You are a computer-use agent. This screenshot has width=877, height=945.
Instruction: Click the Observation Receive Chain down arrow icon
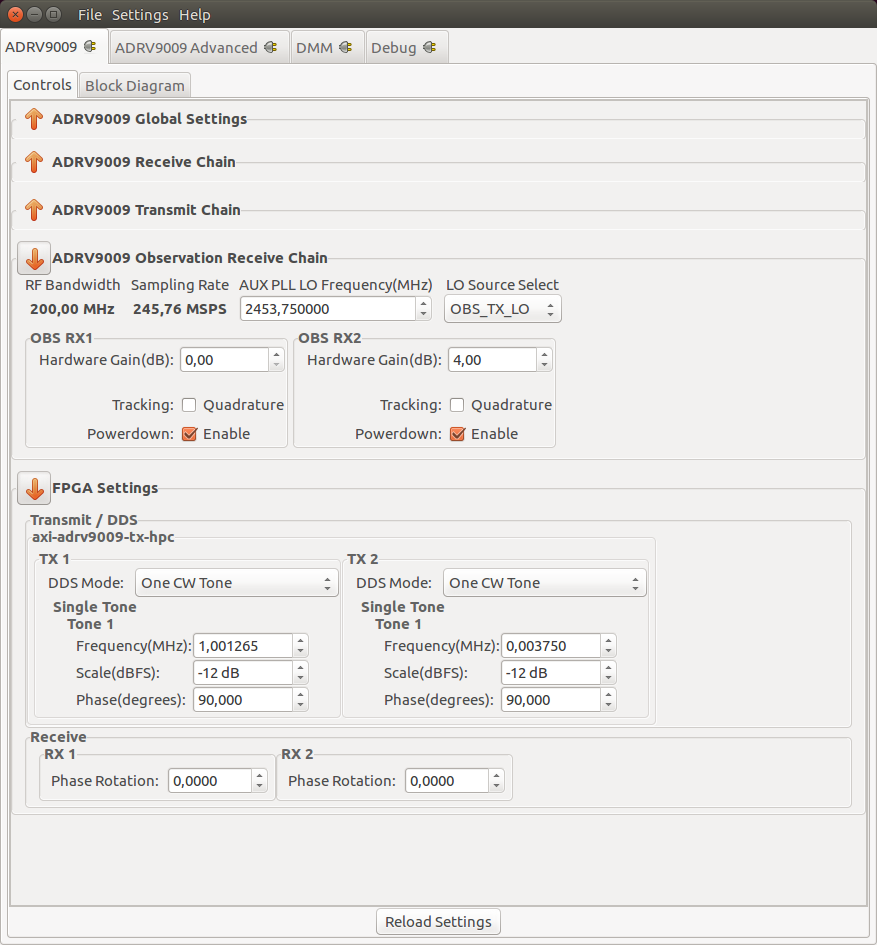click(33, 258)
